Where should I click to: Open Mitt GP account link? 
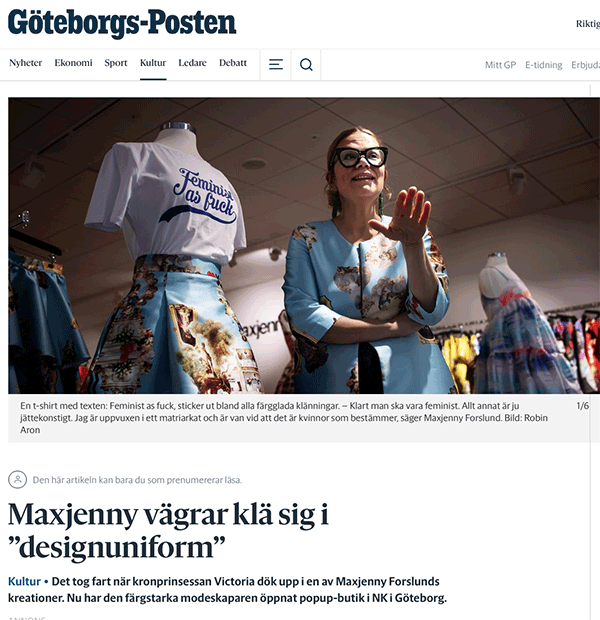coord(500,65)
